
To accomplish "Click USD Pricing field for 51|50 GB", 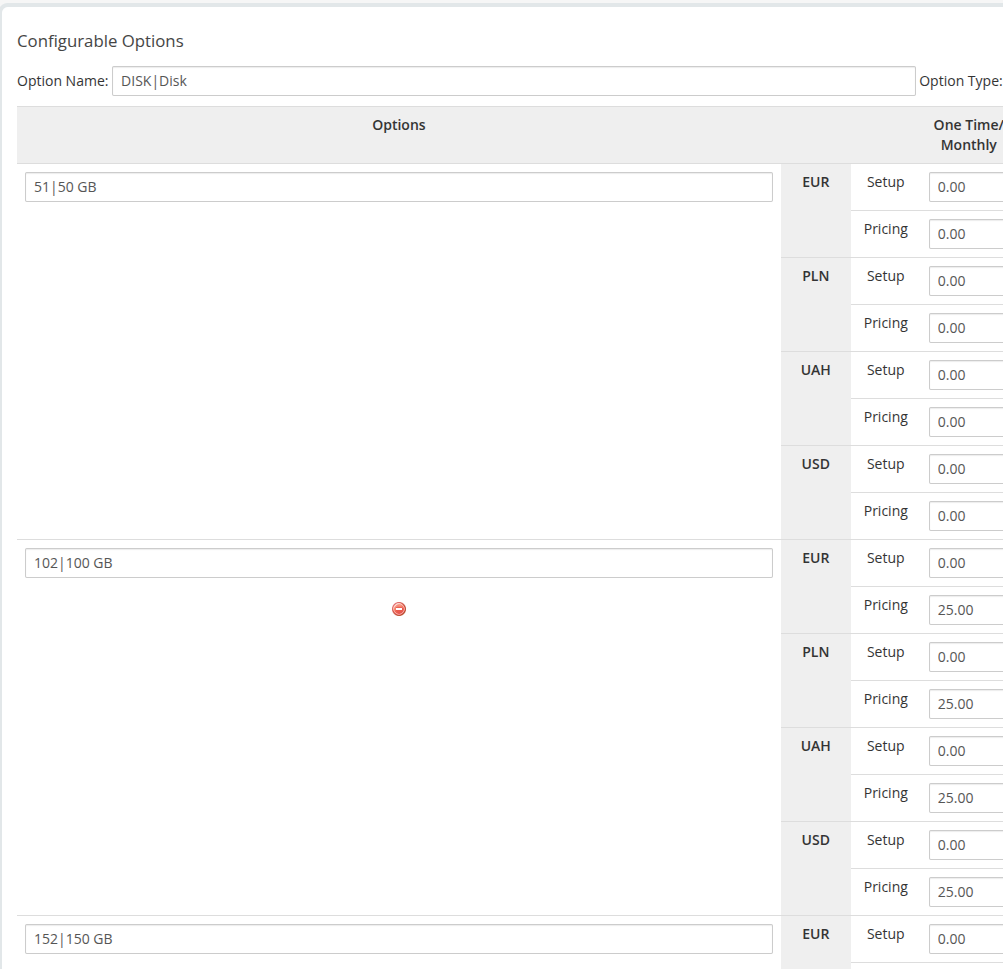I will (x=966, y=516).
